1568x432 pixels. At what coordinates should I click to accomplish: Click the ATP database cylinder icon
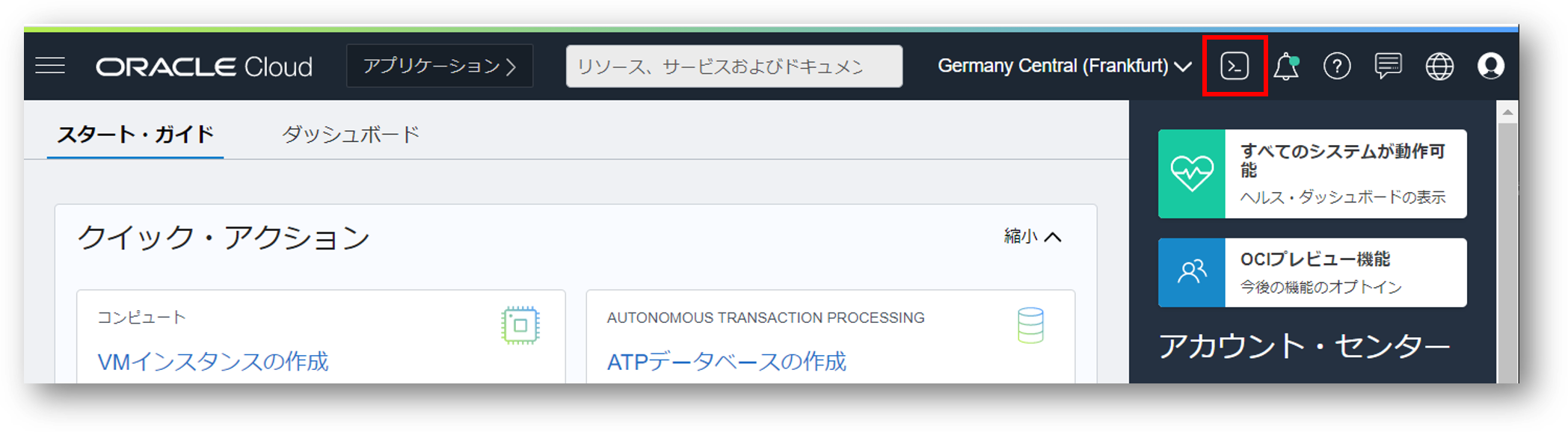point(1030,325)
